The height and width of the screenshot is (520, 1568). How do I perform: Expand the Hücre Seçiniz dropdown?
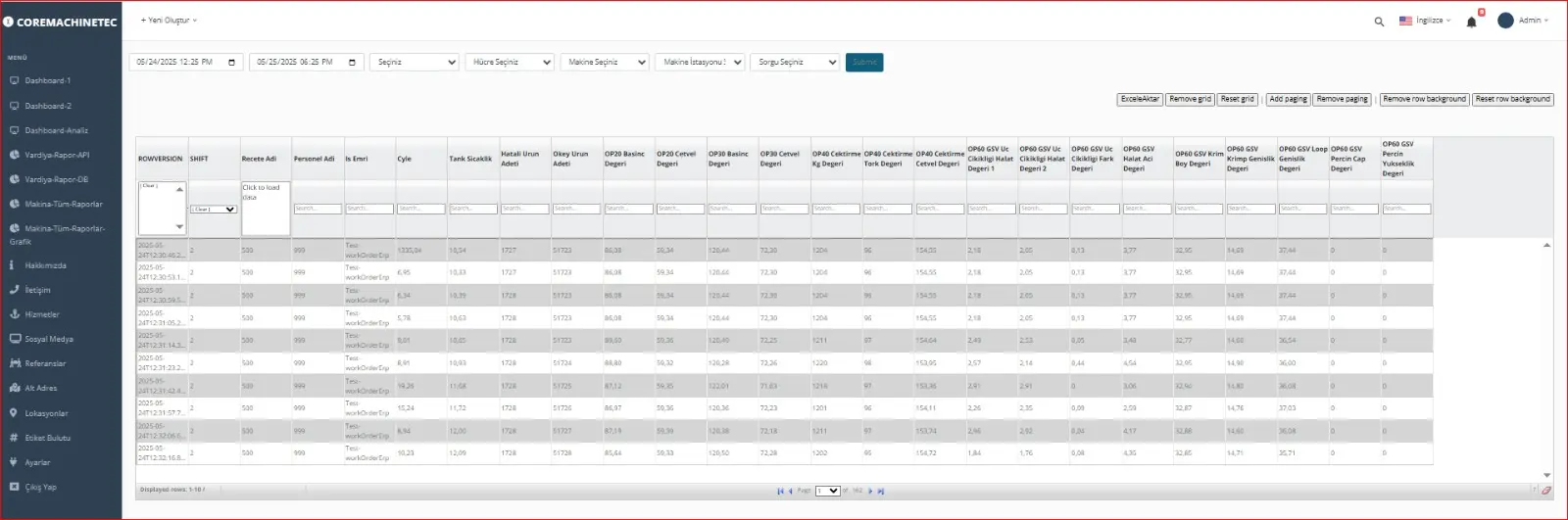pyautogui.click(x=510, y=63)
